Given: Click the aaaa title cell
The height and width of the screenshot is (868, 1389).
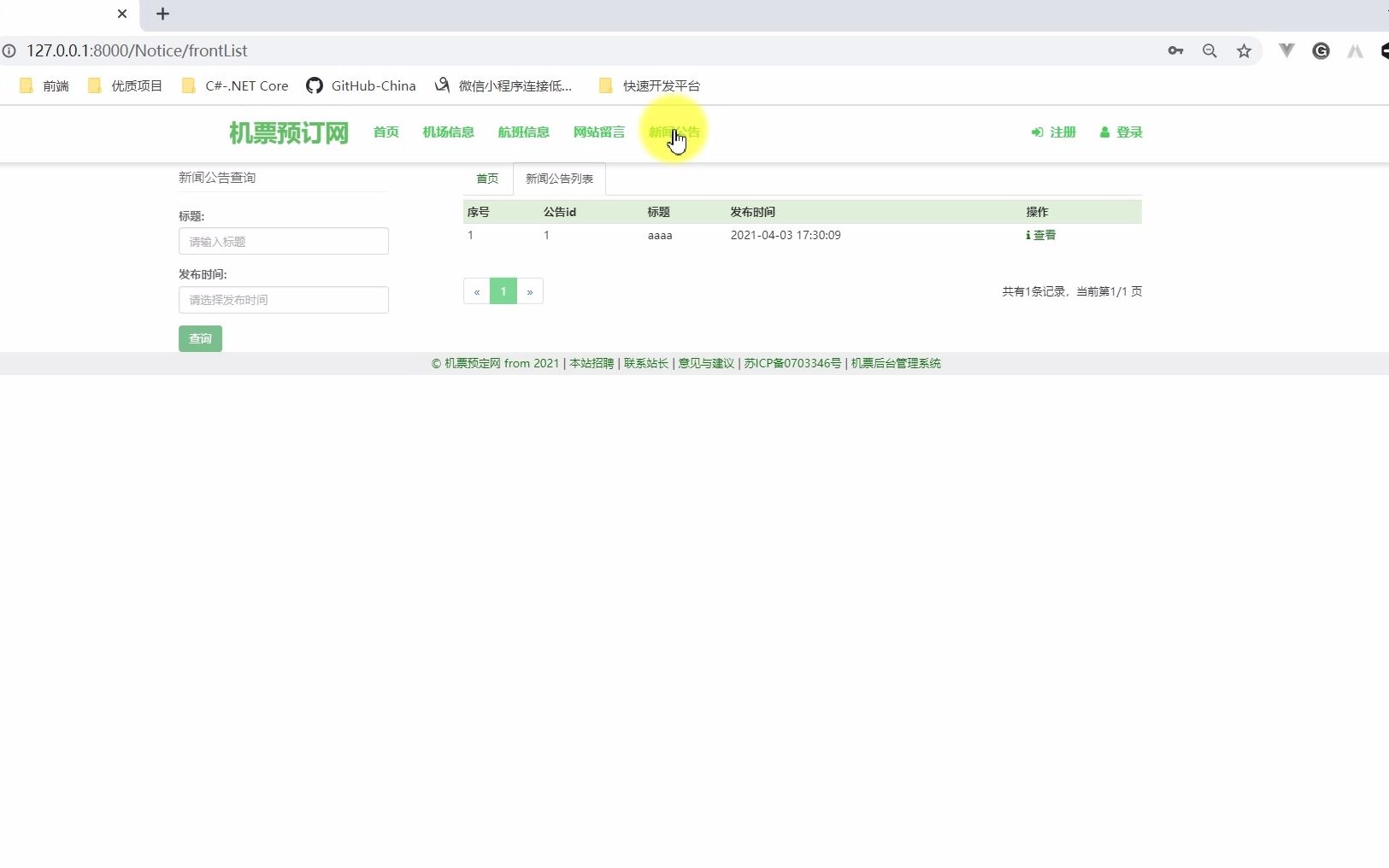Looking at the screenshot, I should (x=660, y=235).
